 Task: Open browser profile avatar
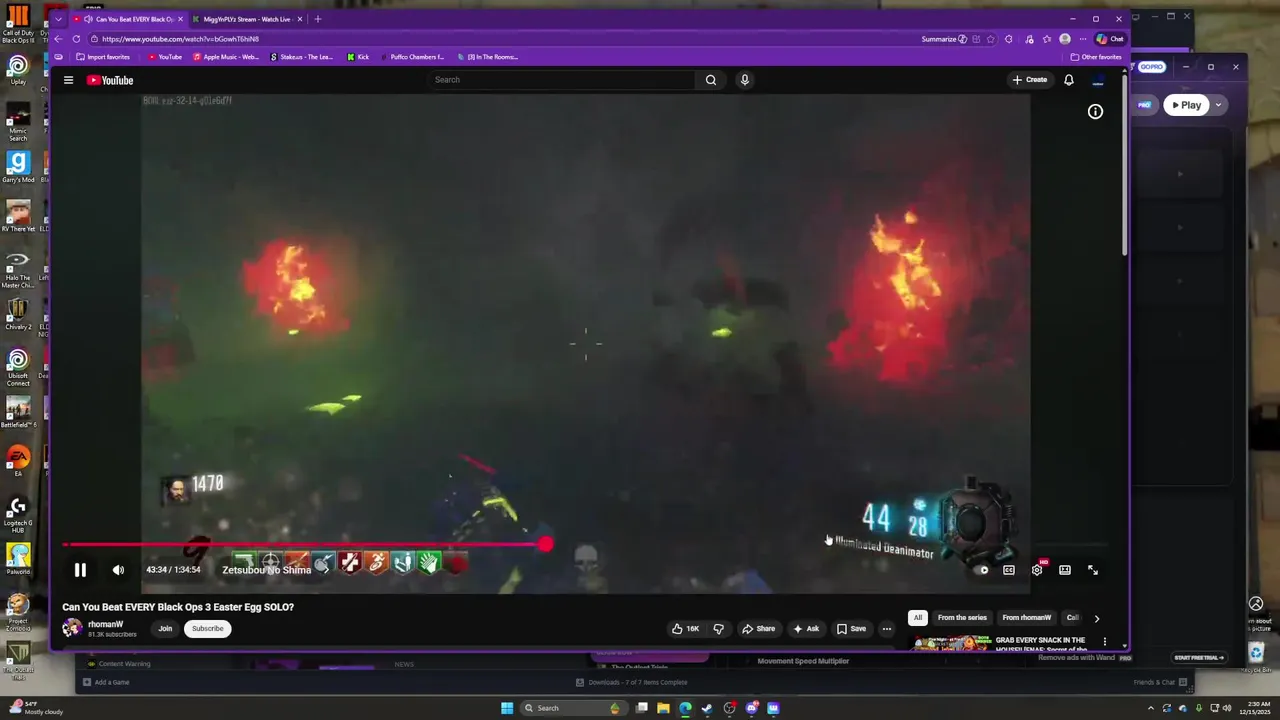(1065, 39)
